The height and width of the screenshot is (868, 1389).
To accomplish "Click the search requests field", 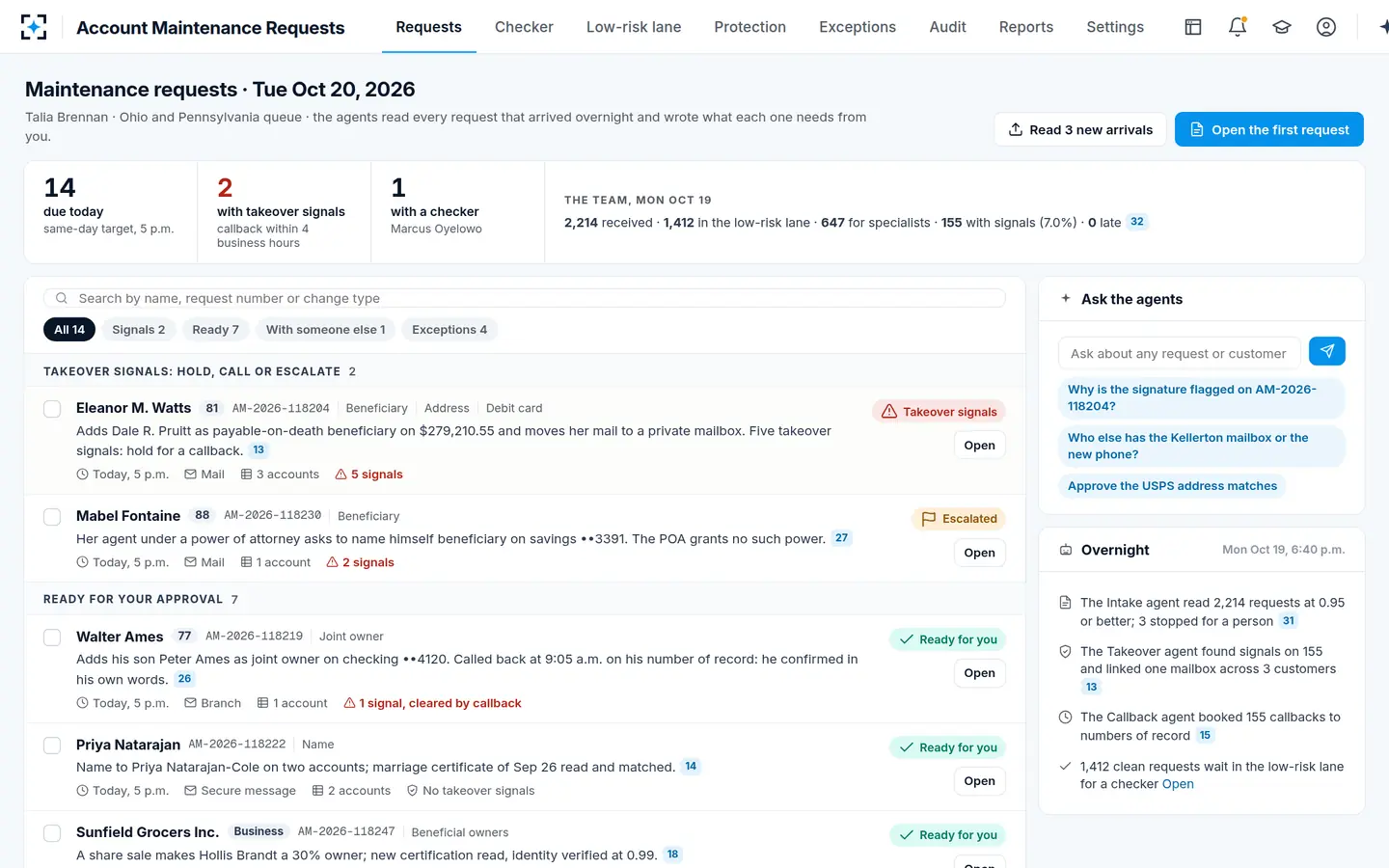I will 525,298.
